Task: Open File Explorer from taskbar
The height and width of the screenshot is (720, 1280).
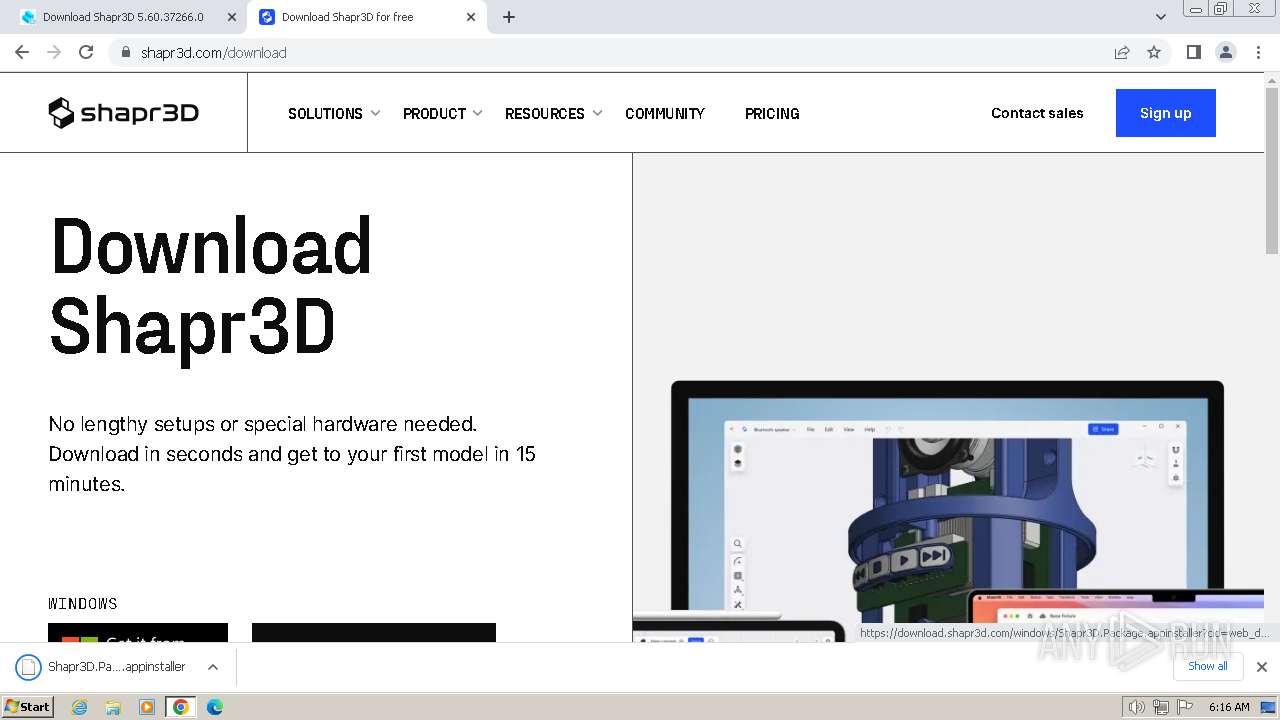Action: pyautogui.click(x=113, y=707)
